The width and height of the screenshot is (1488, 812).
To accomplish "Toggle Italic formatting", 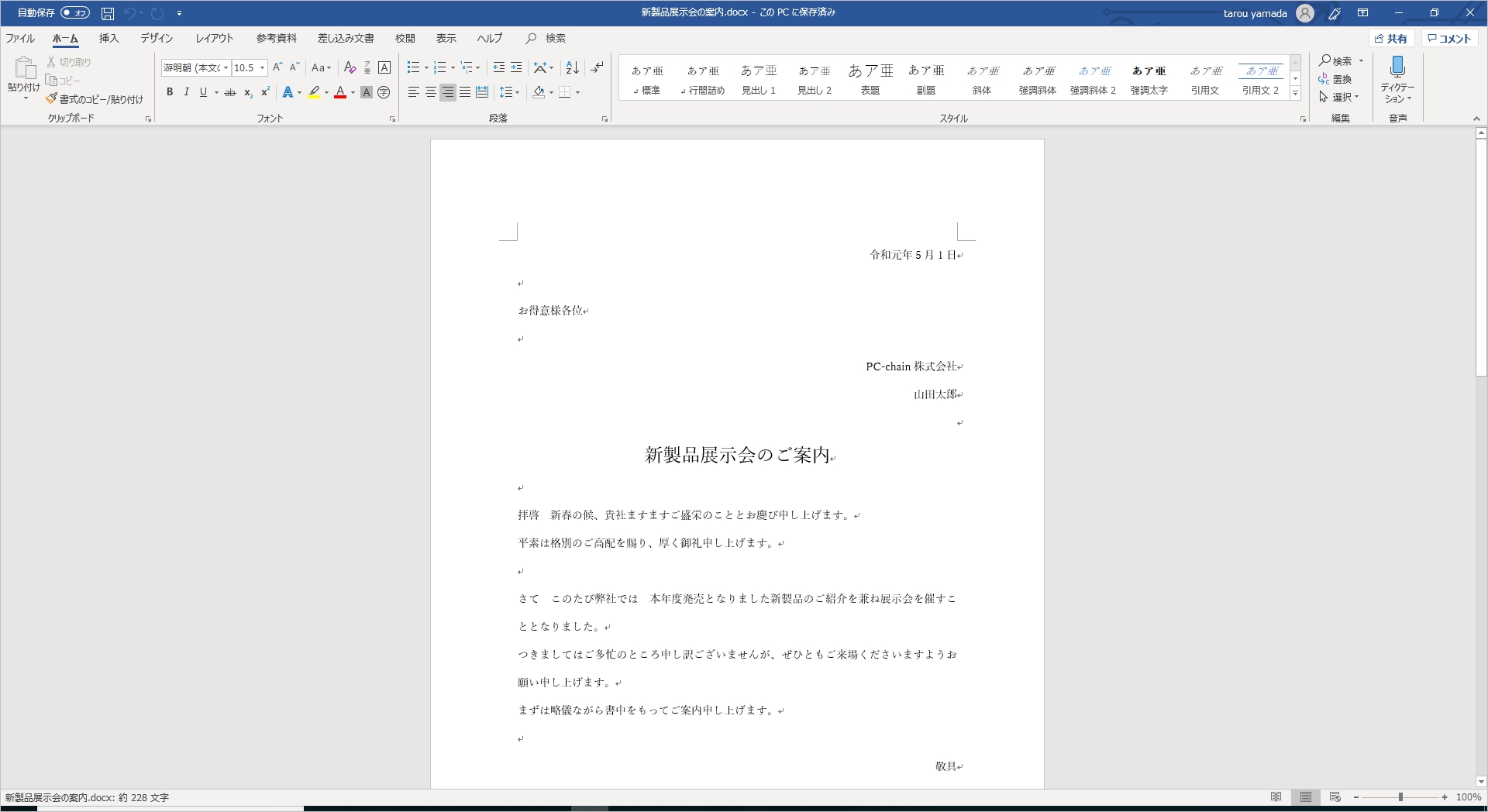I will [x=186, y=92].
